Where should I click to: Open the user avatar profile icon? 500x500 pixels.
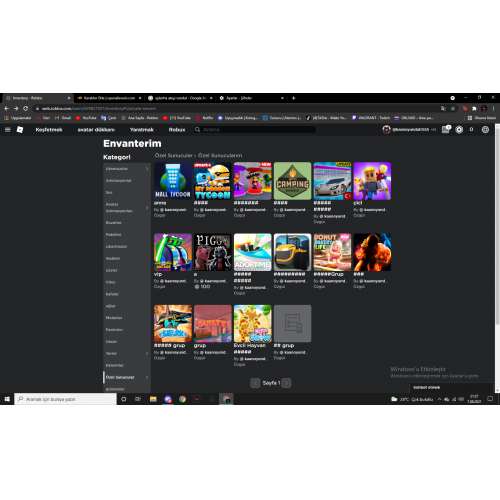coord(386,130)
